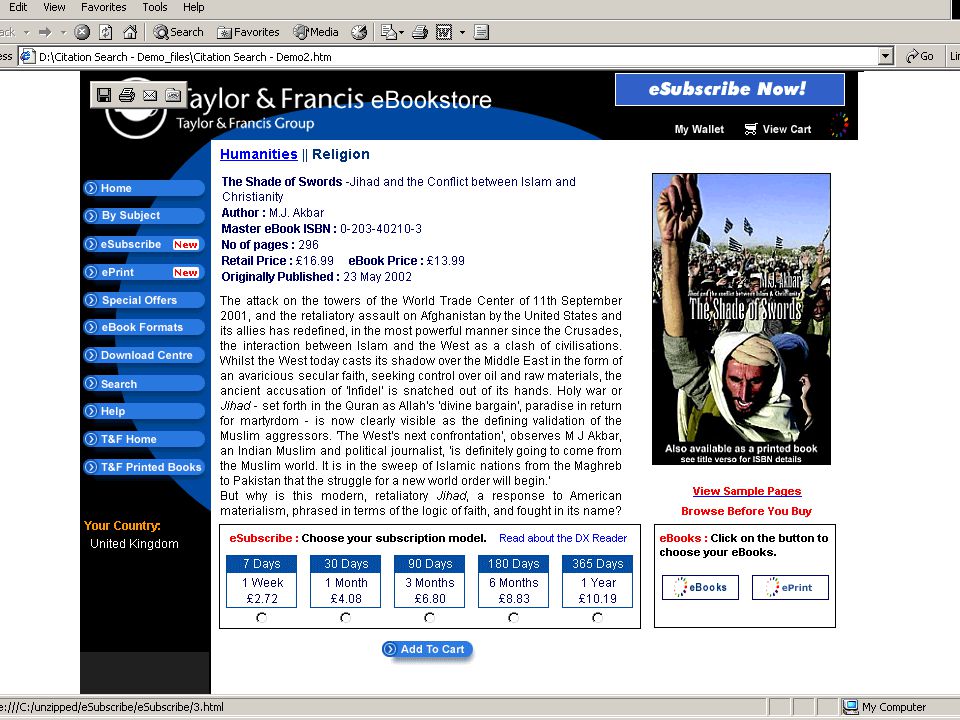
Task: Open Search sidebar item
Action: 144,384
